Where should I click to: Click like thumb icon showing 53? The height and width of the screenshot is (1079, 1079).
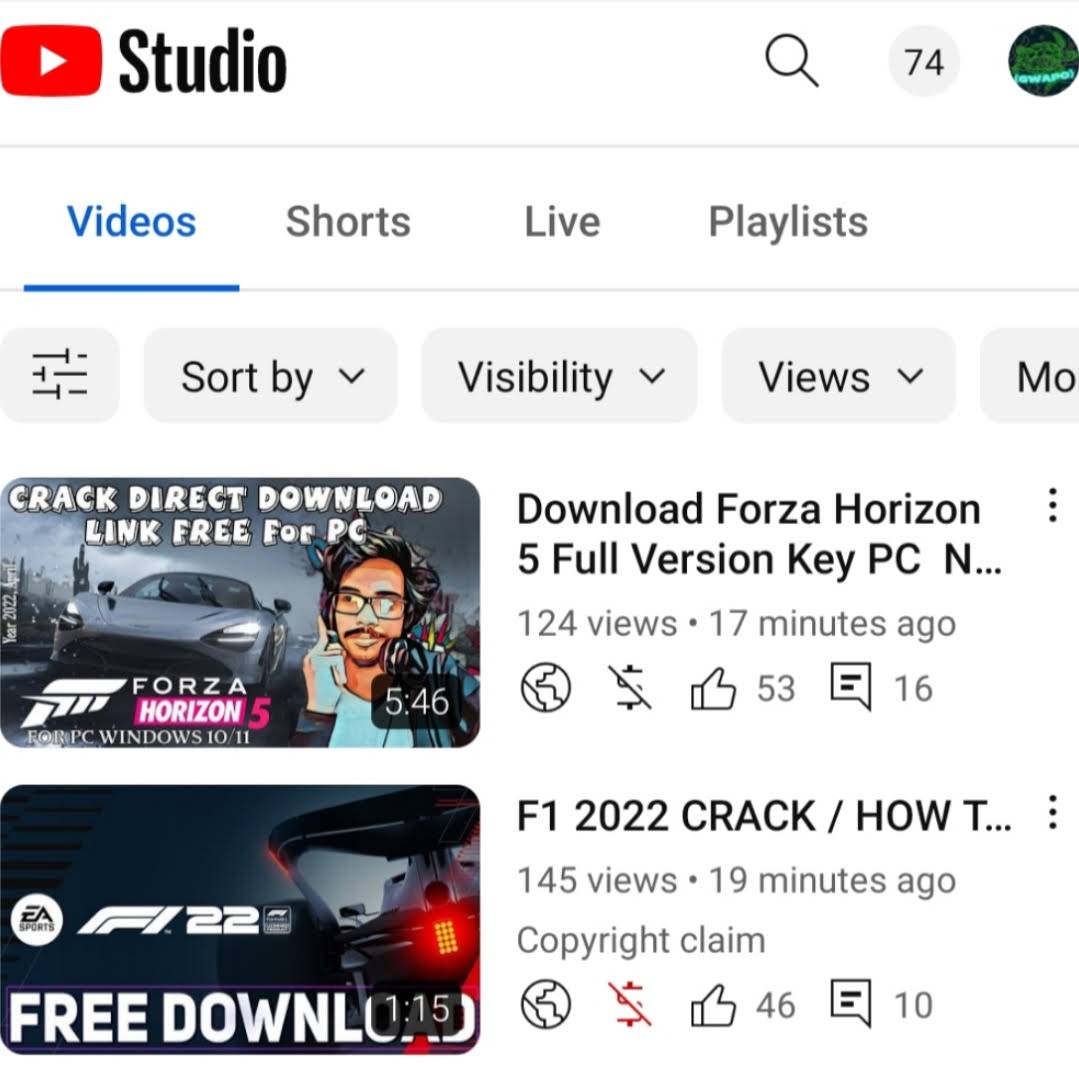[712, 687]
